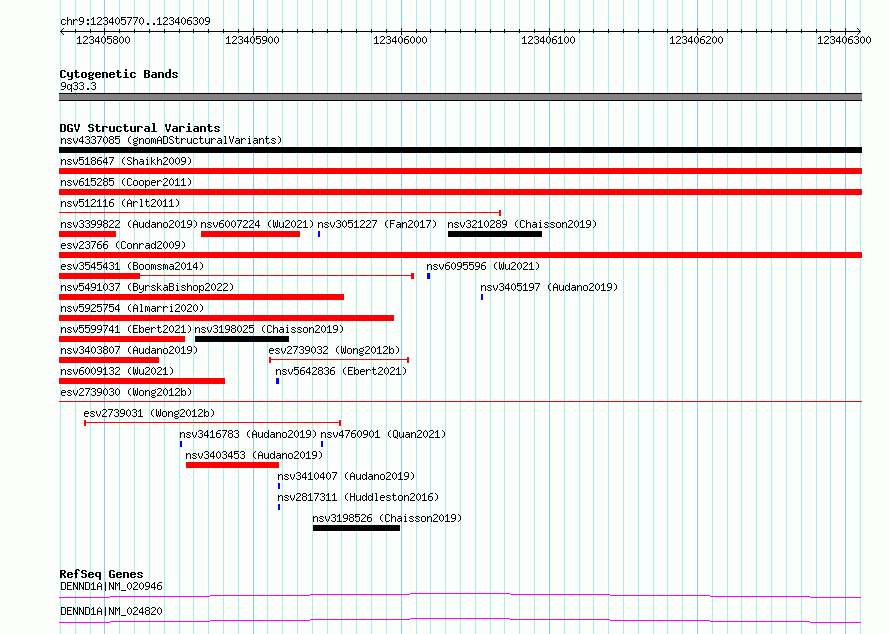Open nsv3405197 (Audano2019) label
This screenshot has width=890, height=634.
pos(549,287)
